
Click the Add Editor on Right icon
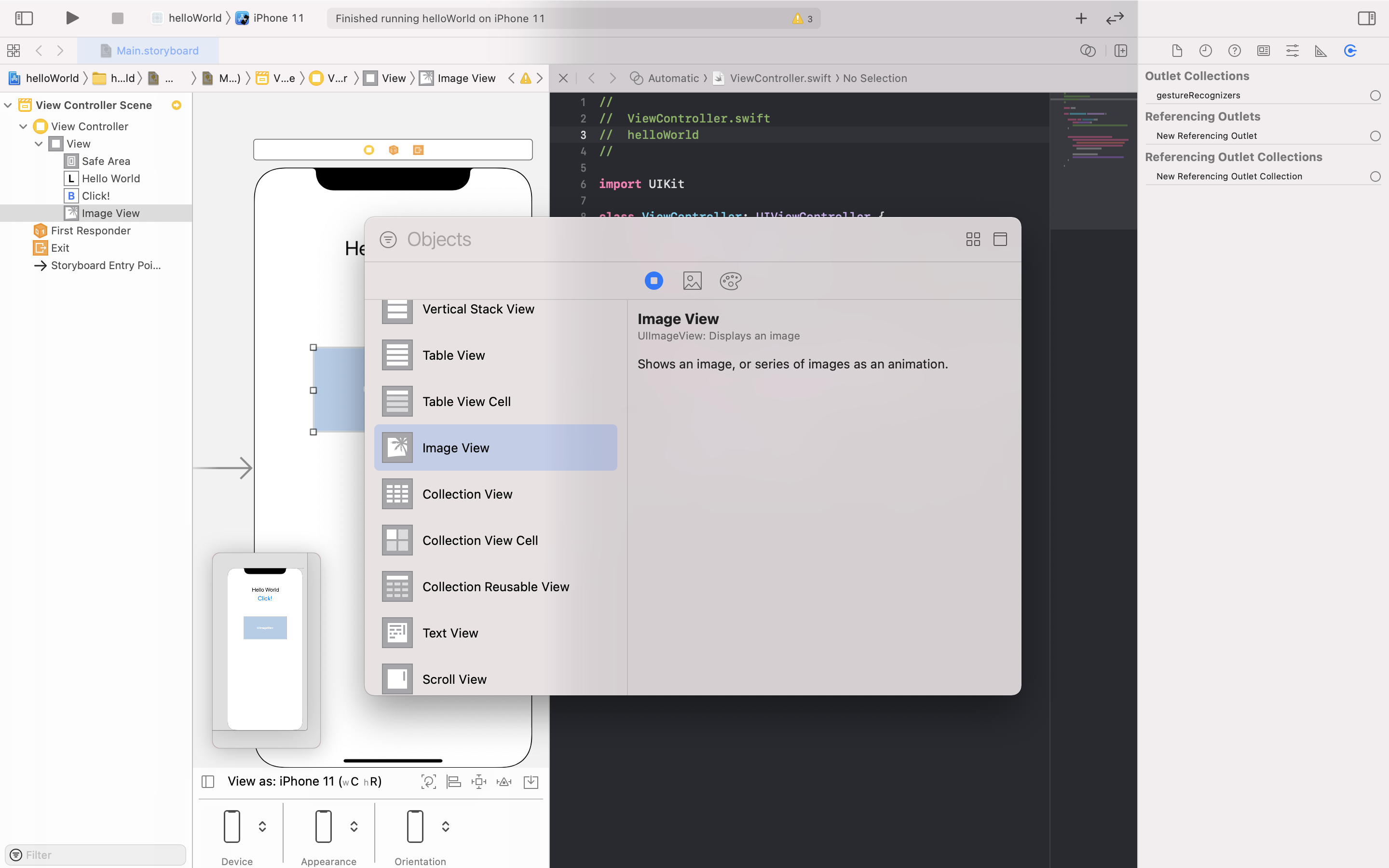pyautogui.click(x=1120, y=51)
